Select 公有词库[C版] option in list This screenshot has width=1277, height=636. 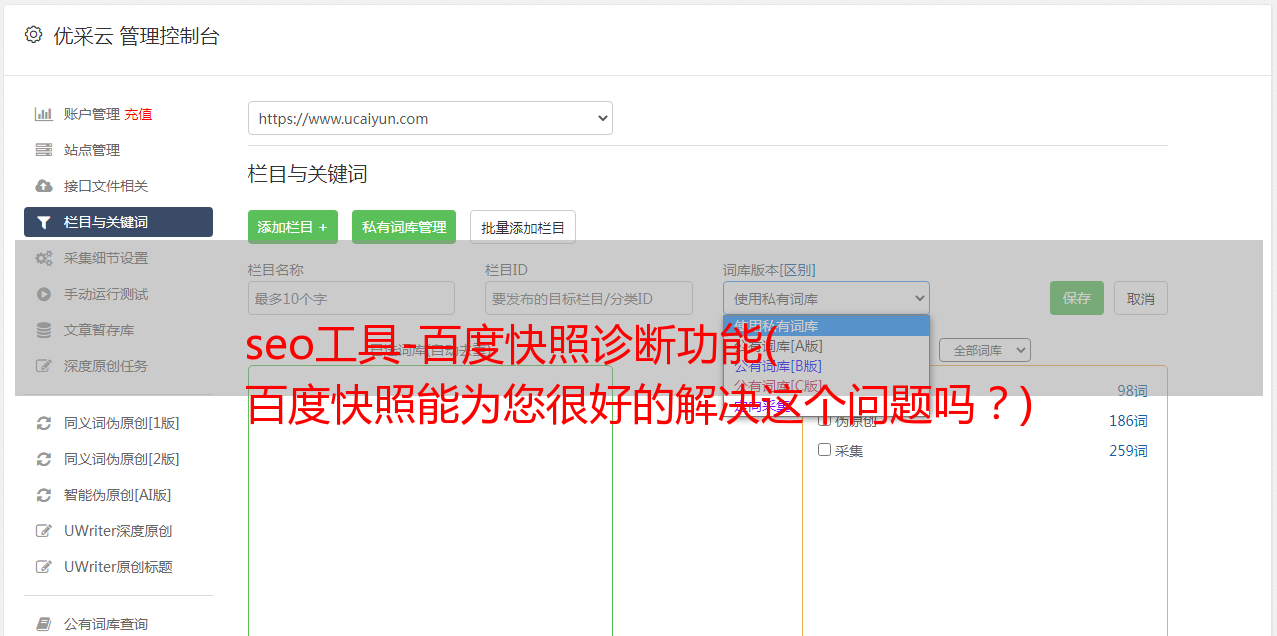click(x=826, y=386)
